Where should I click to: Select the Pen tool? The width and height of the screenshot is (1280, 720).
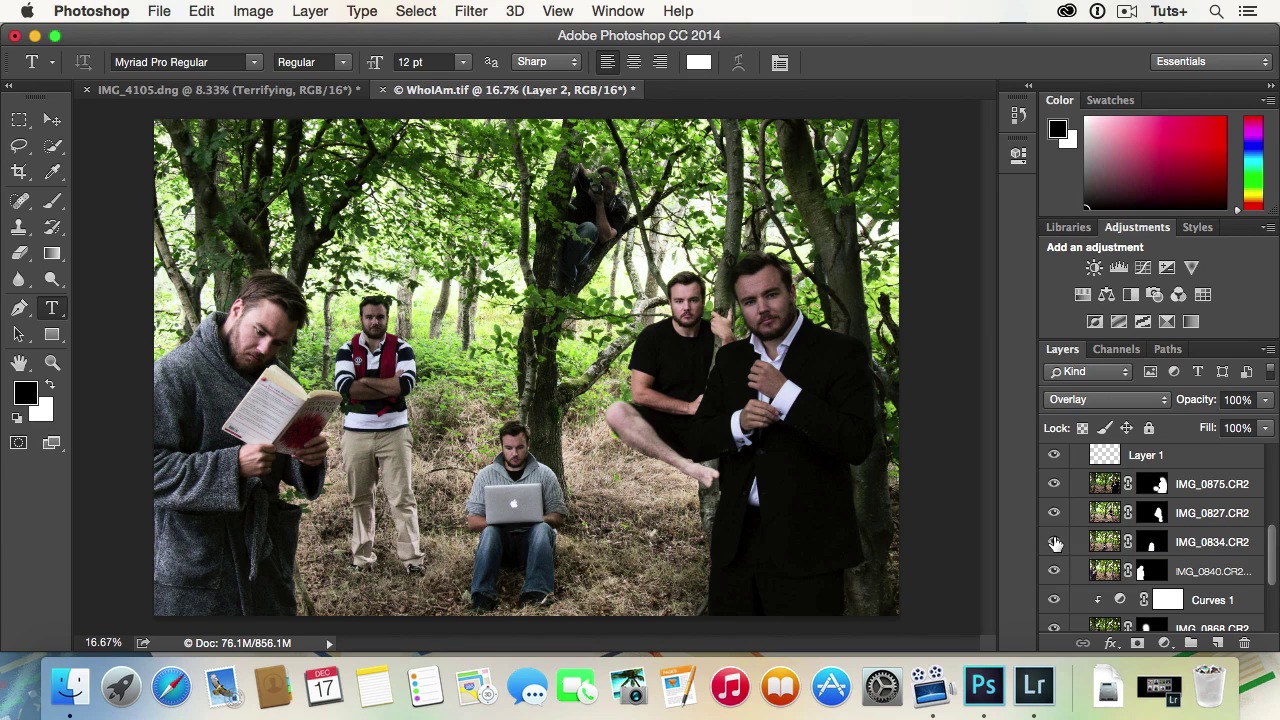pyautogui.click(x=19, y=308)
